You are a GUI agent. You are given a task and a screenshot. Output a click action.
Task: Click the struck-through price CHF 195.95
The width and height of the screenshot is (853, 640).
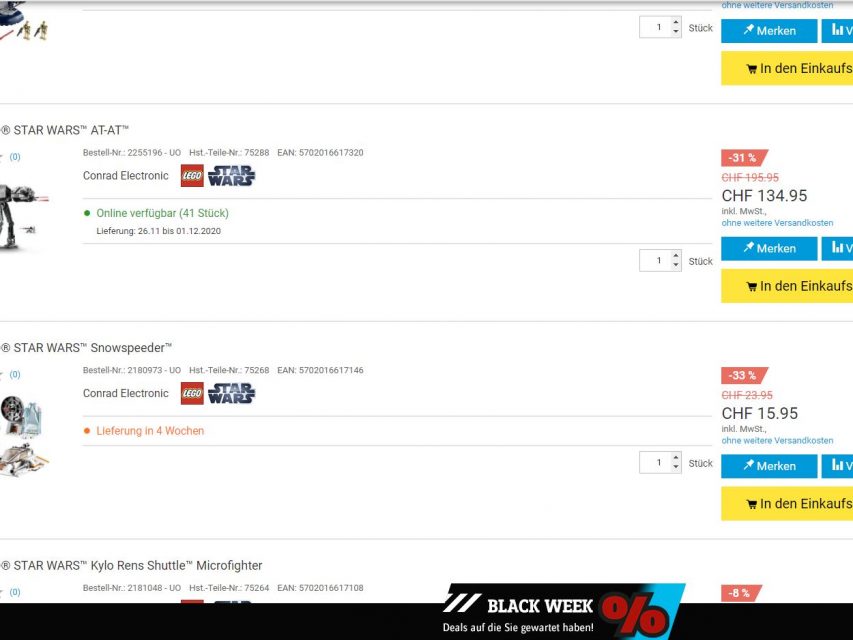[x=750, y=177]
